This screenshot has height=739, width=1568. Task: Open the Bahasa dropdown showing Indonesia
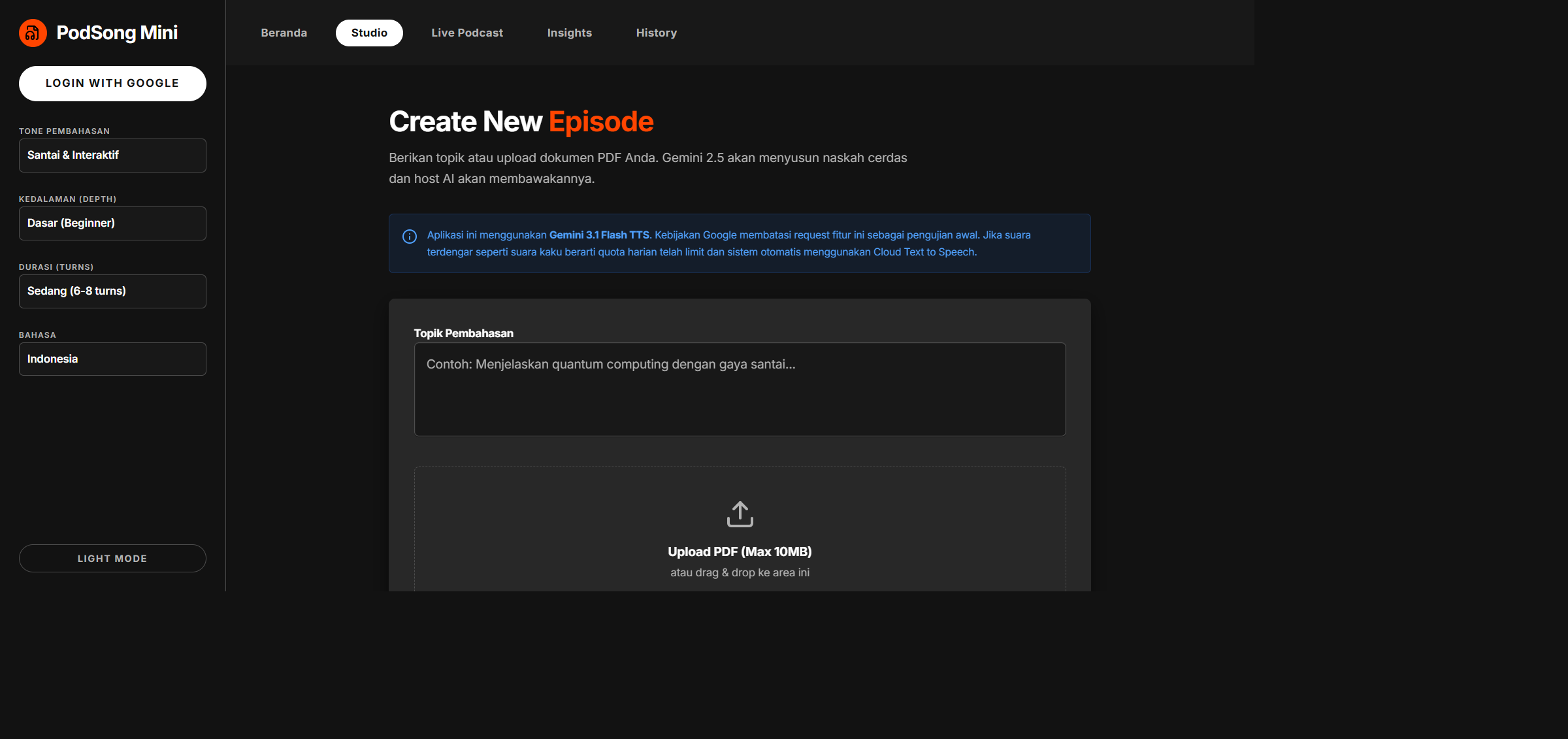pos(112,359)
